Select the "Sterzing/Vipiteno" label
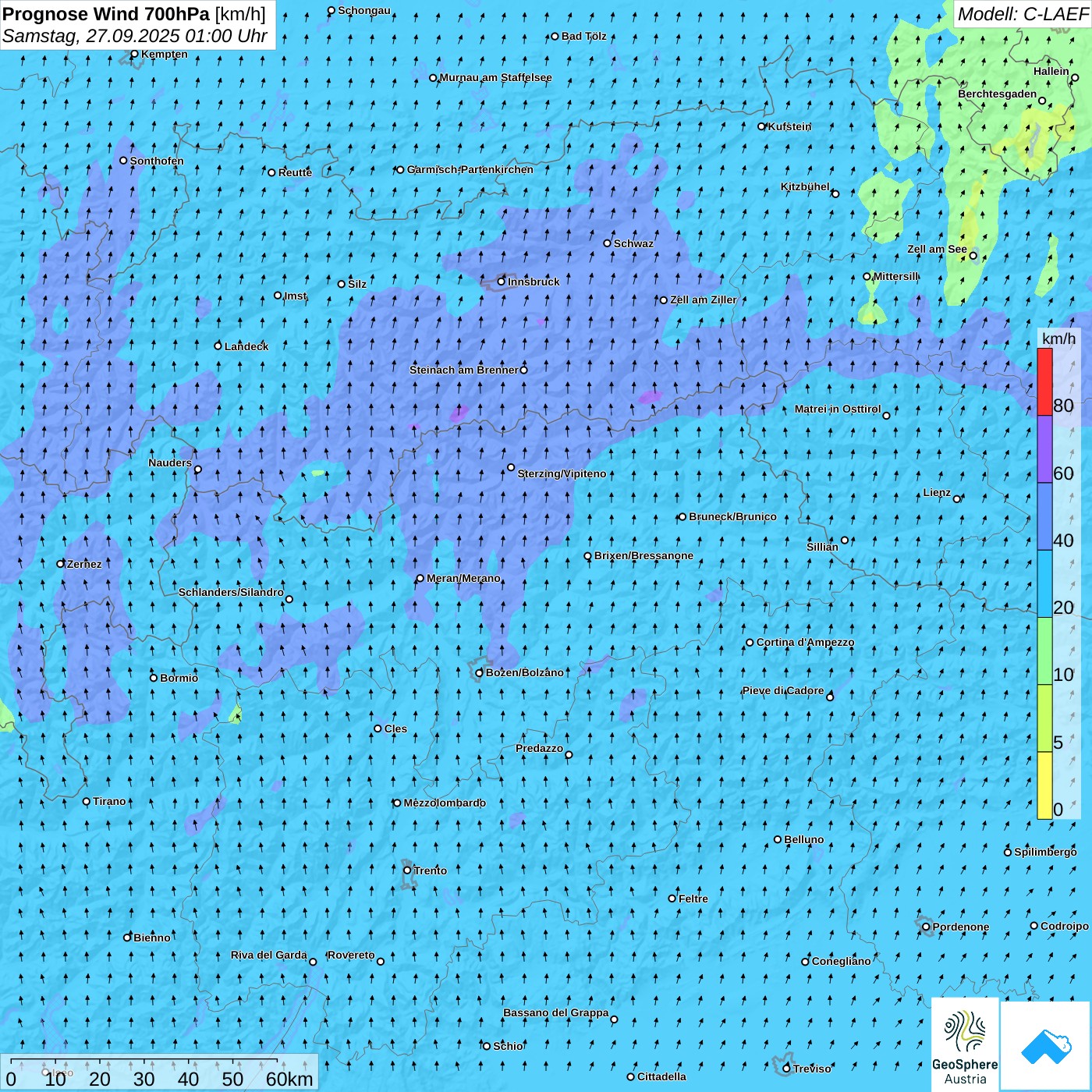 tap(562, 473)
